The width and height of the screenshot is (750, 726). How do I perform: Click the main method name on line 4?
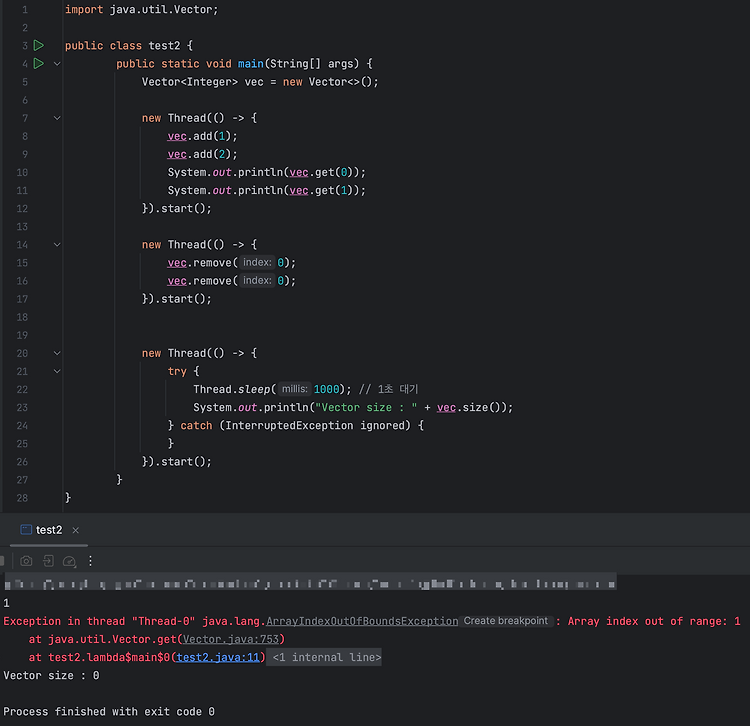pos(251,64)
